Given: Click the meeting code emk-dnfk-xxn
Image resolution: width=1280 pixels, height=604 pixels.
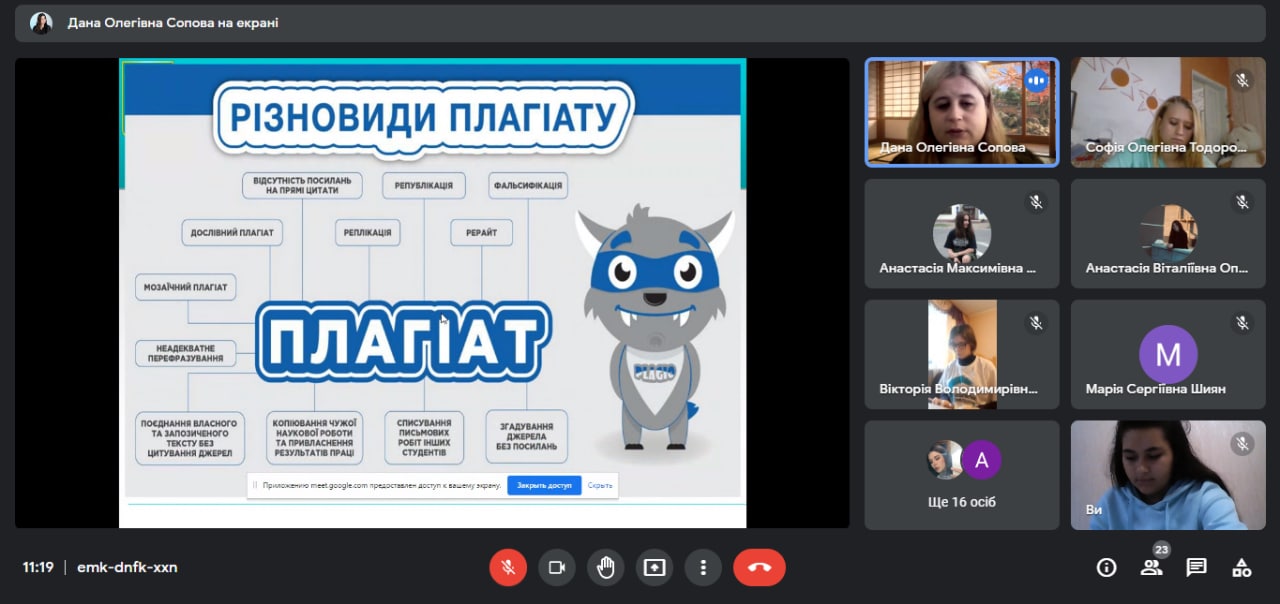Looking at the screenshot, I should pyautogui.click(x=127, y=567).
